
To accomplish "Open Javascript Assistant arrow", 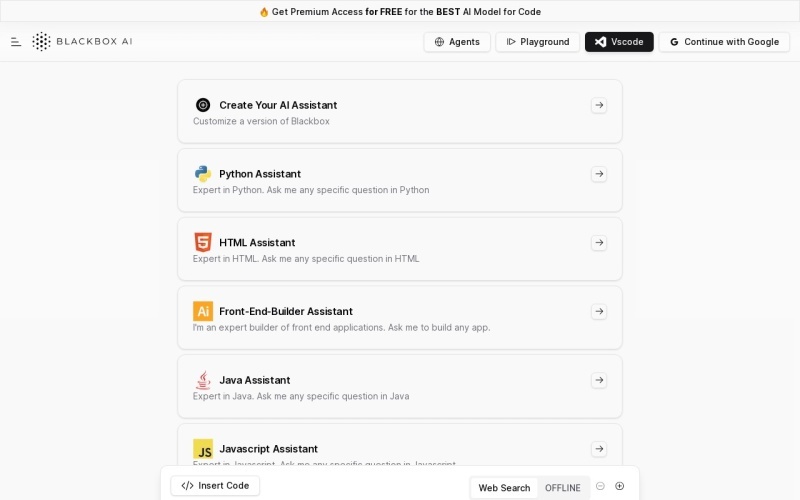I will 599,449.
